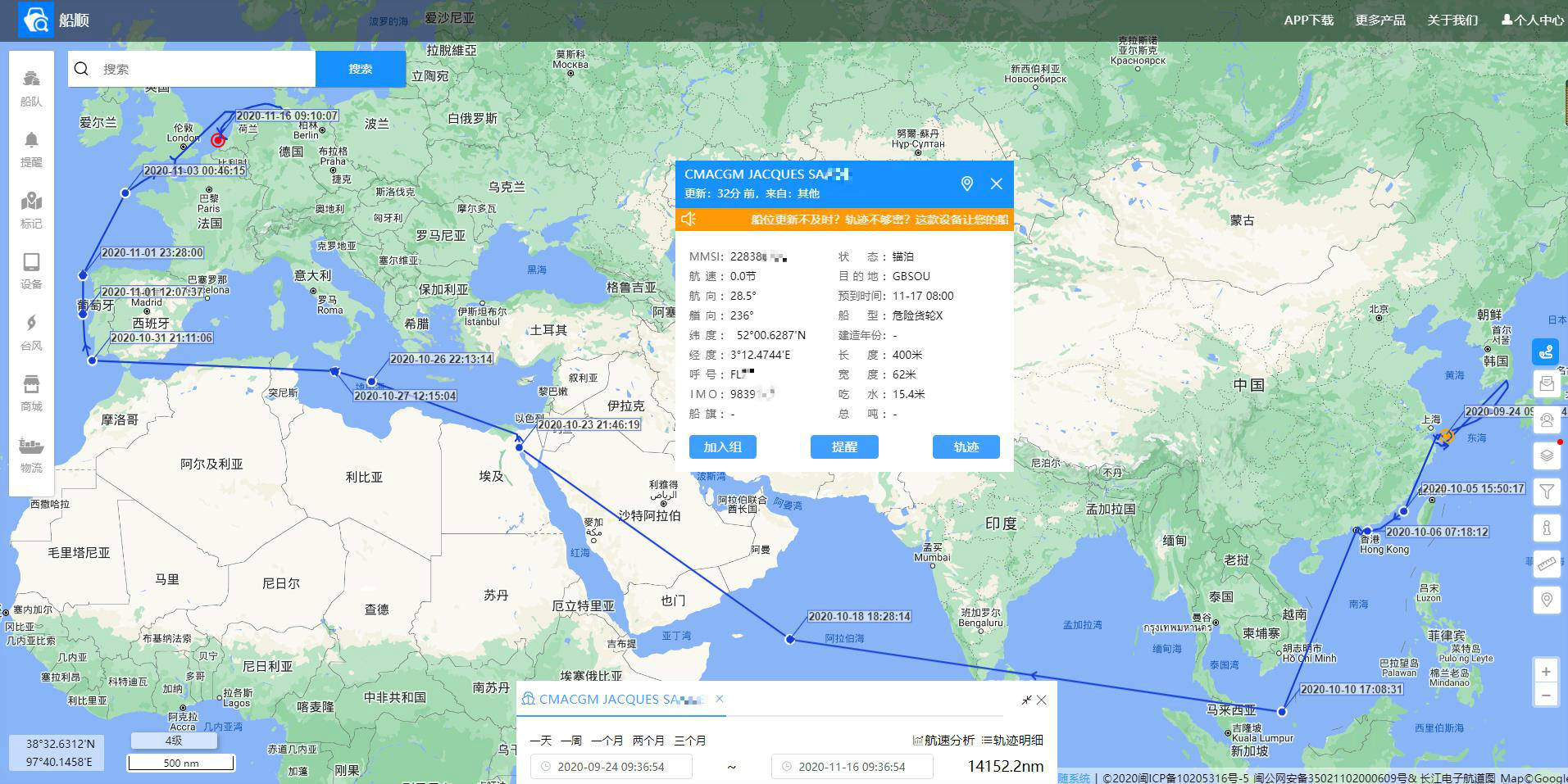Click track marker labeled 2020-10-18 18:28:14
This screenshot has height=784, width=1568.
[x=790, y=639]
